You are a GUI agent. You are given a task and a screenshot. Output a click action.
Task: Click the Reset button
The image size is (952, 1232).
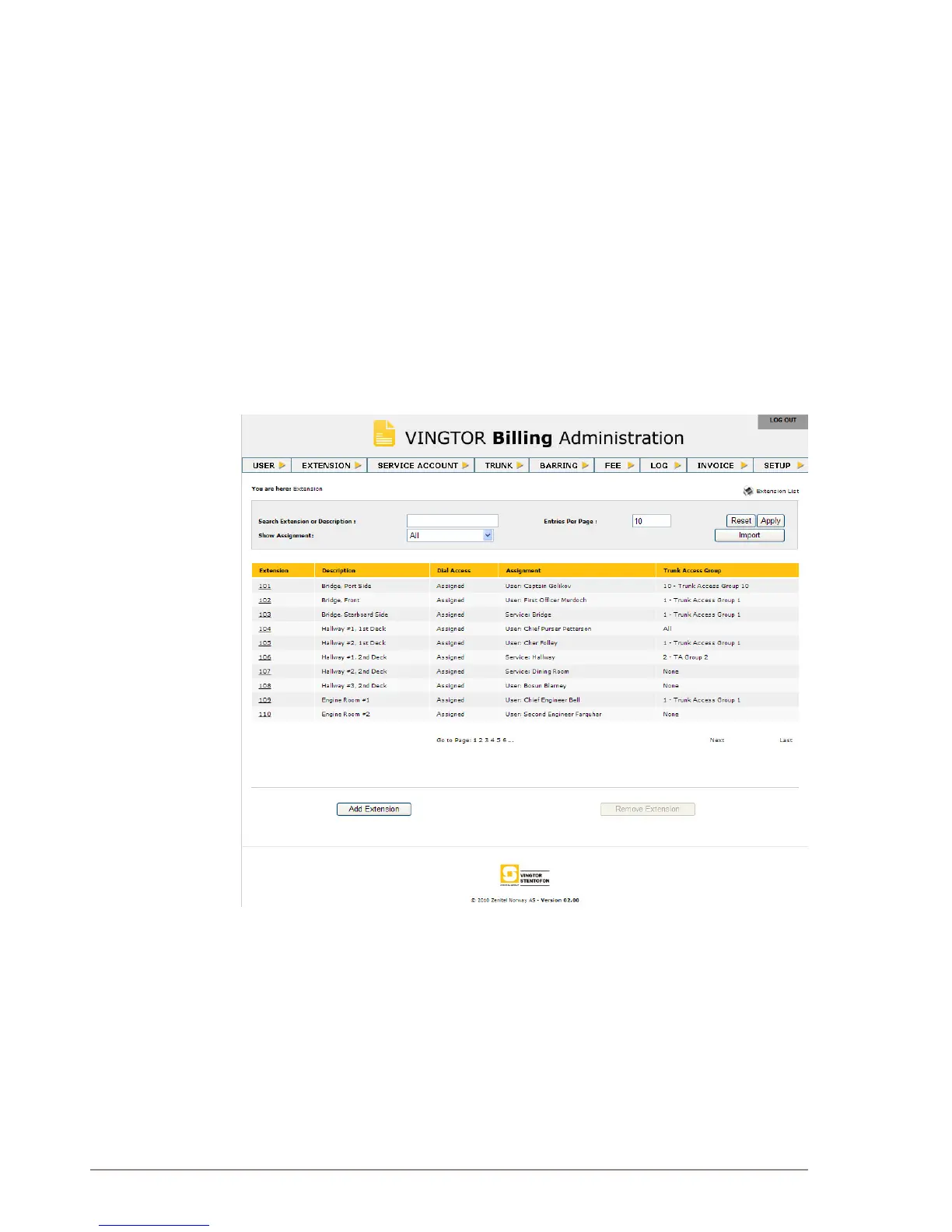click(741, 521)
